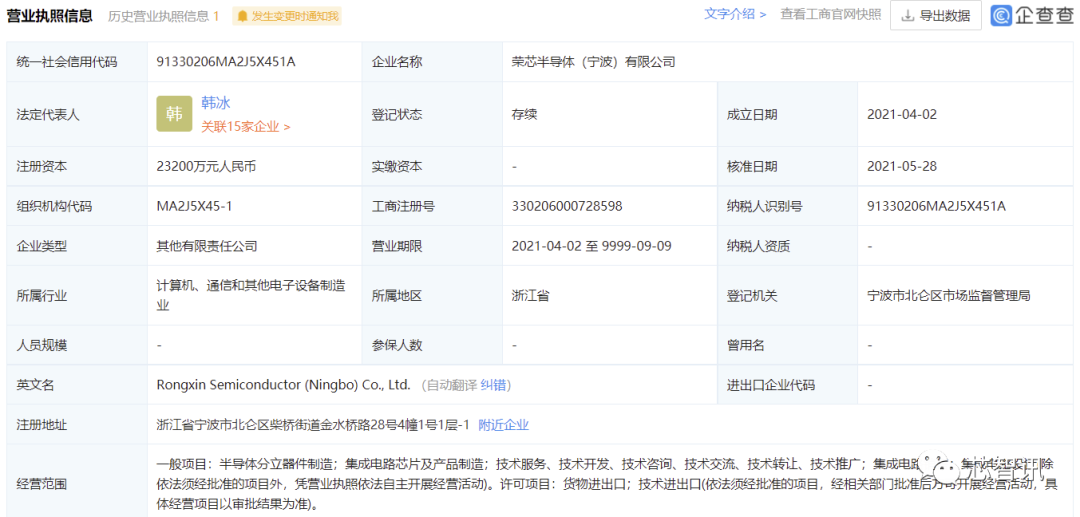Click the registered address text on 金水桥路
Image resolution: width=1080 pixels, height=517 pixels.
coord(313,425)
